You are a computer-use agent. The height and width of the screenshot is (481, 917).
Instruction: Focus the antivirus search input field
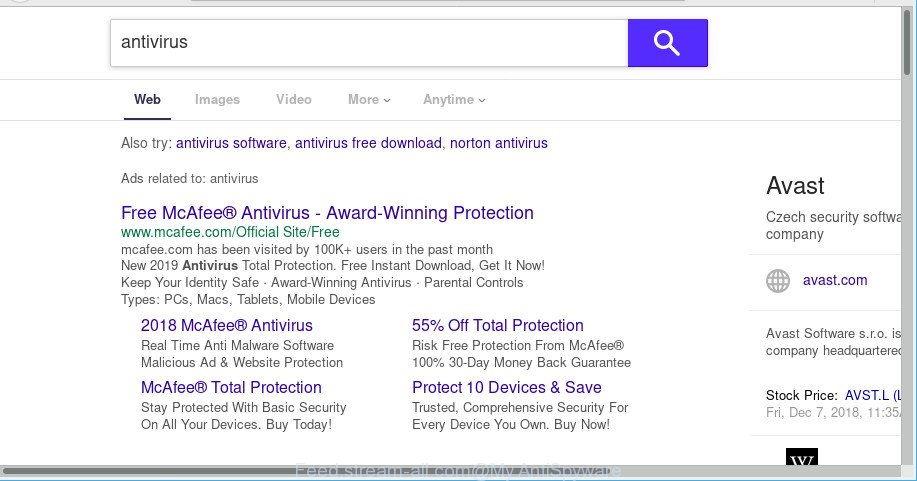click(x=369, y=43)
